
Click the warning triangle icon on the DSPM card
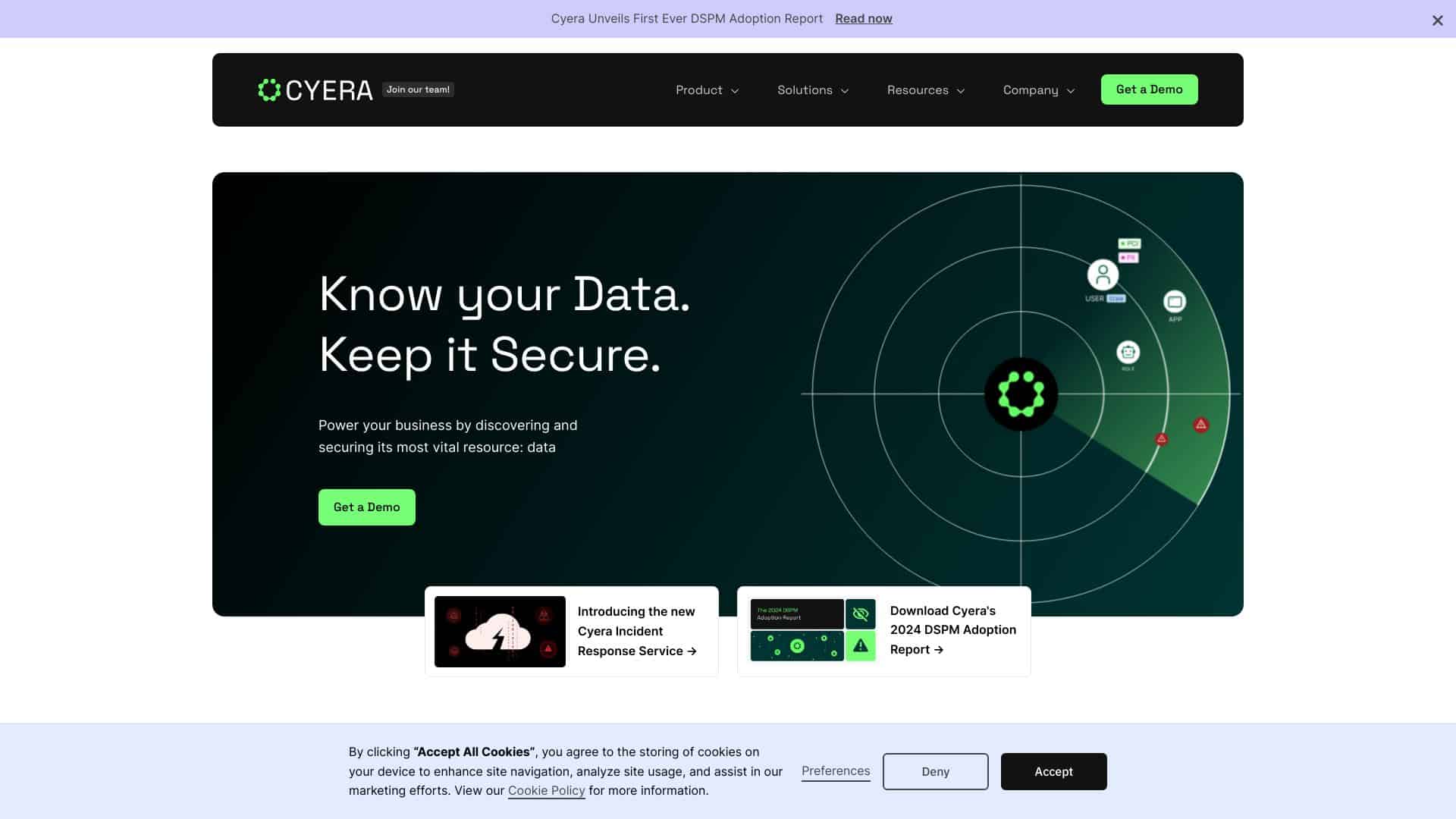pyautogui.click(x=861, y=645)
